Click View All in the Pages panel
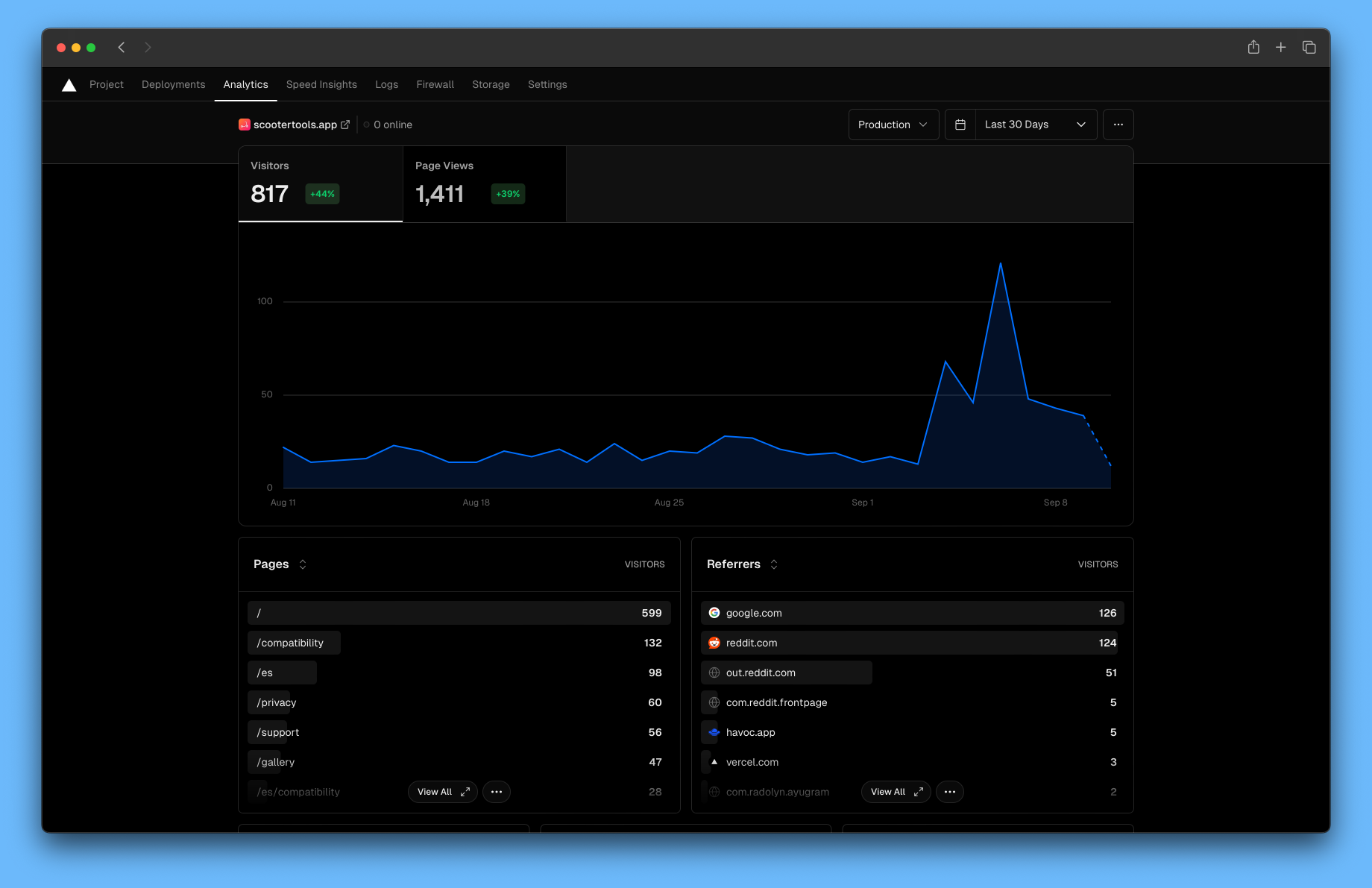The image size is (1372, 888). click(x=441, y=792)
